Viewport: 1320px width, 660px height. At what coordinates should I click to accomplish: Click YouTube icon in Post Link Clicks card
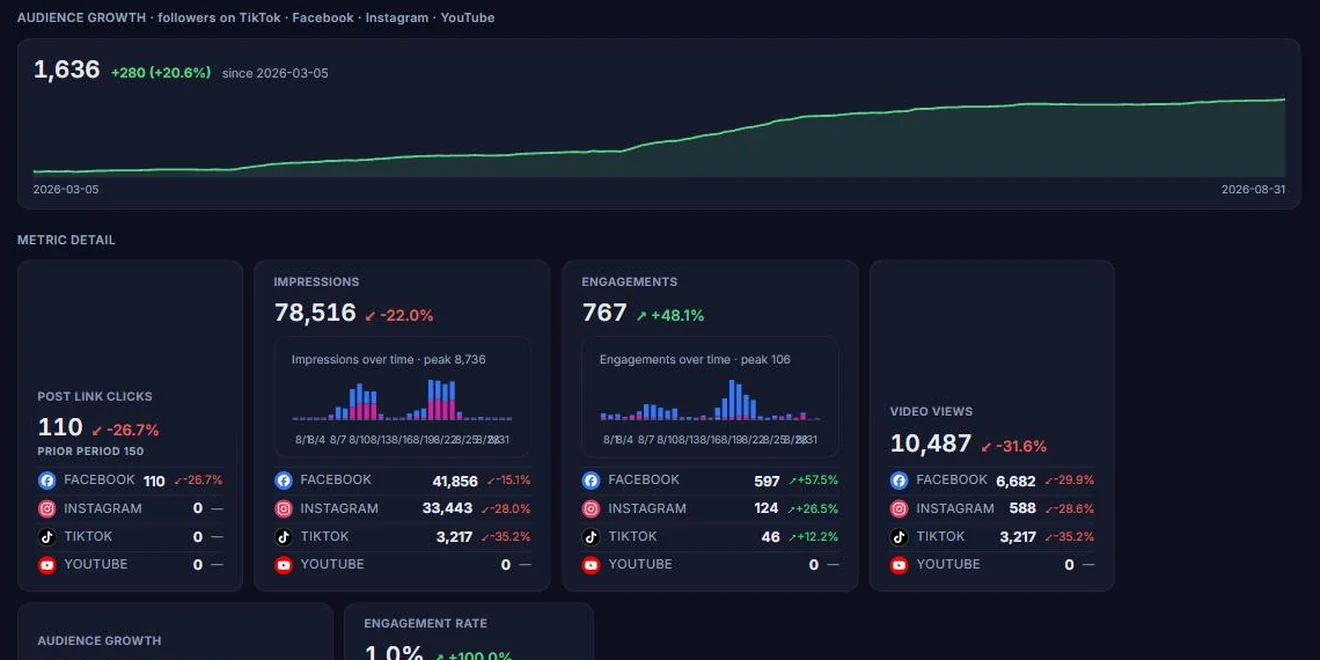(x=47, y=564)
